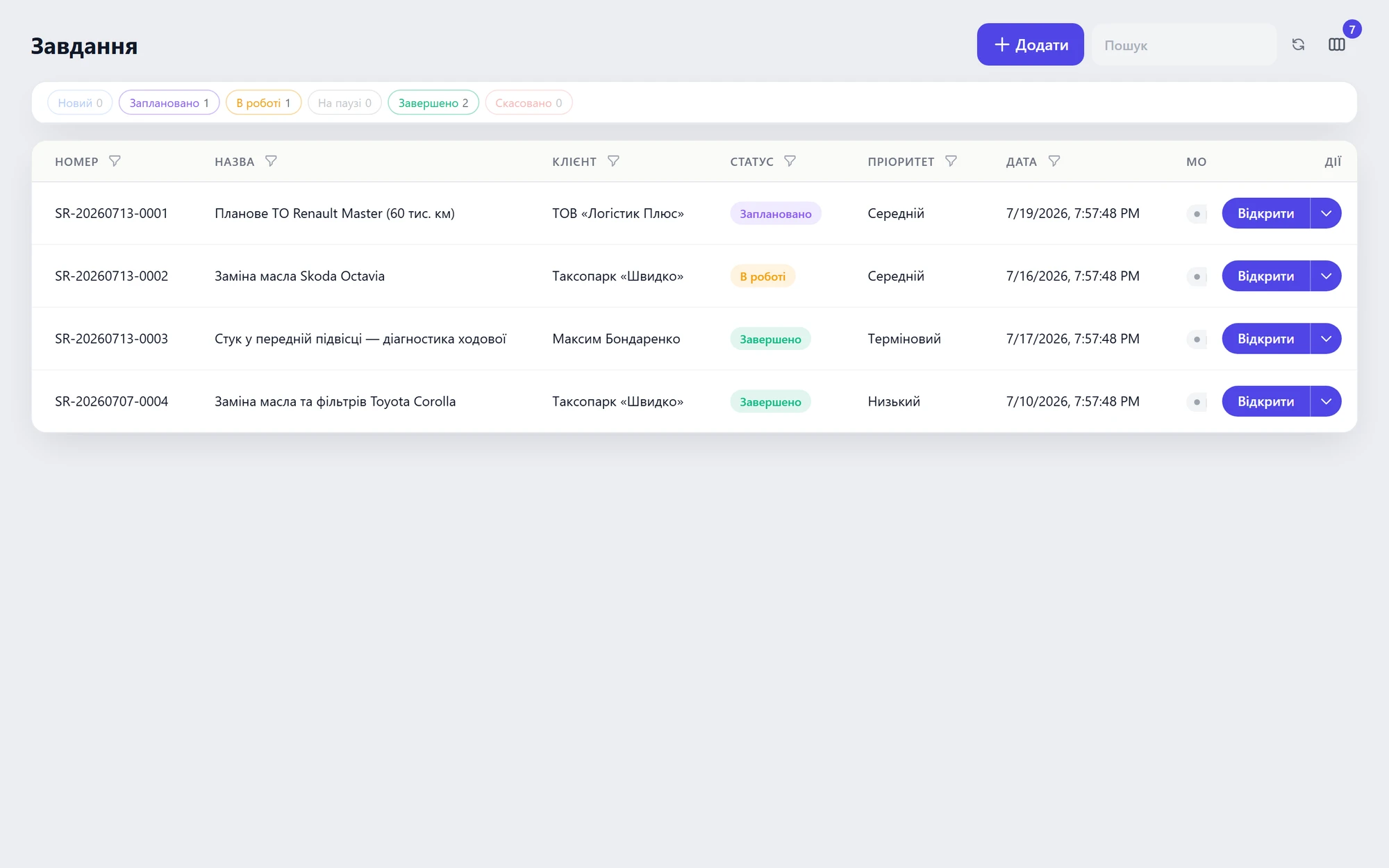Viewport: 1389px width, 868px height.
Task: Open task Планове ТО Renault Master with Відкрити
Action: tap(1265, 213)
